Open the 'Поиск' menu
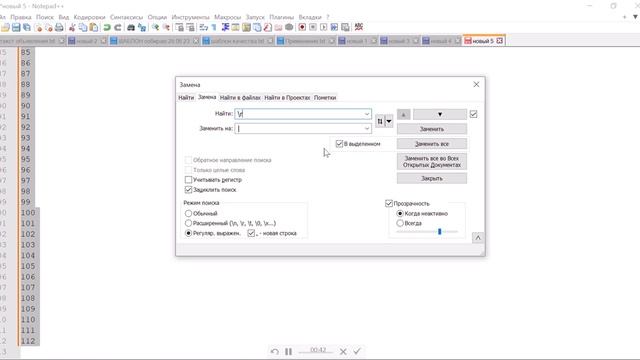Screen dimensions: 640x360 (45, 17)
